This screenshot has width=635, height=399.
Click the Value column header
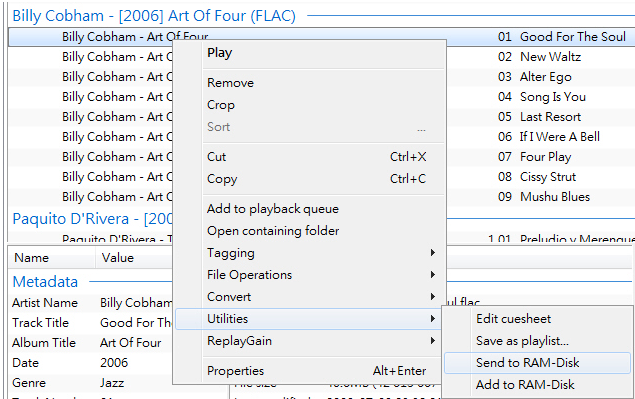click(134, 258)
